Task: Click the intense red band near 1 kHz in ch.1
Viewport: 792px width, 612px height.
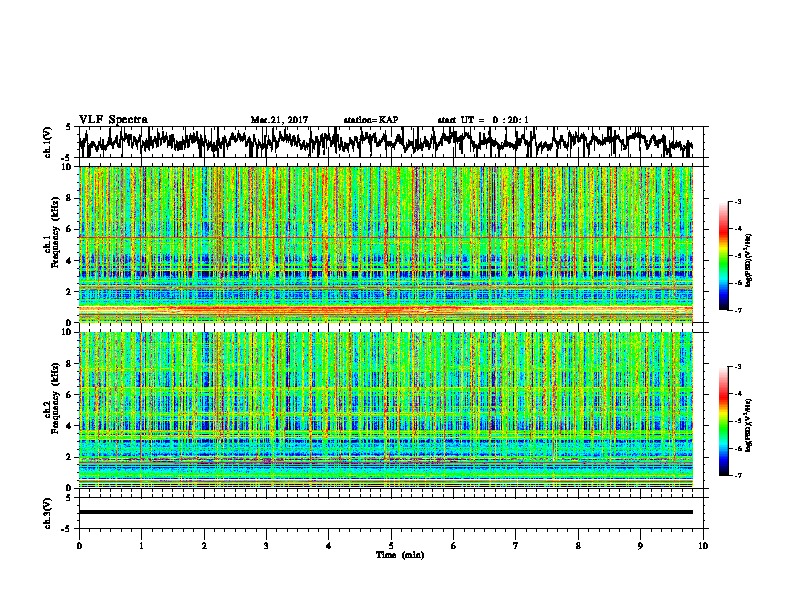Action: coord(386,309)
